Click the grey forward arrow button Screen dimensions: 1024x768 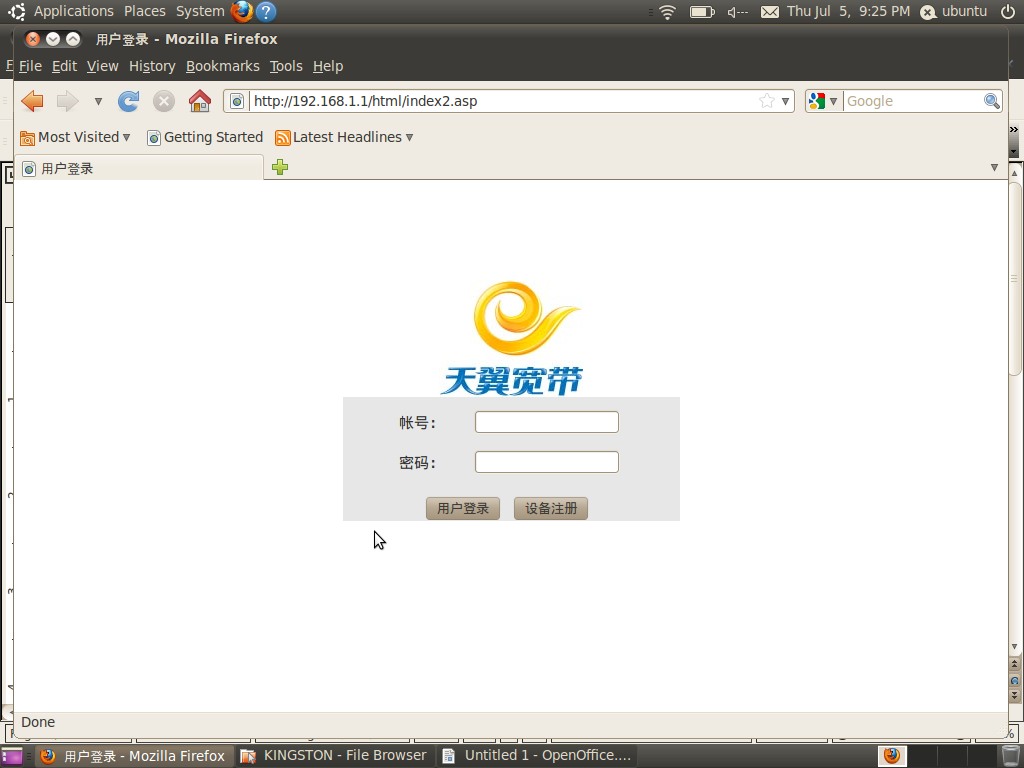67,101
